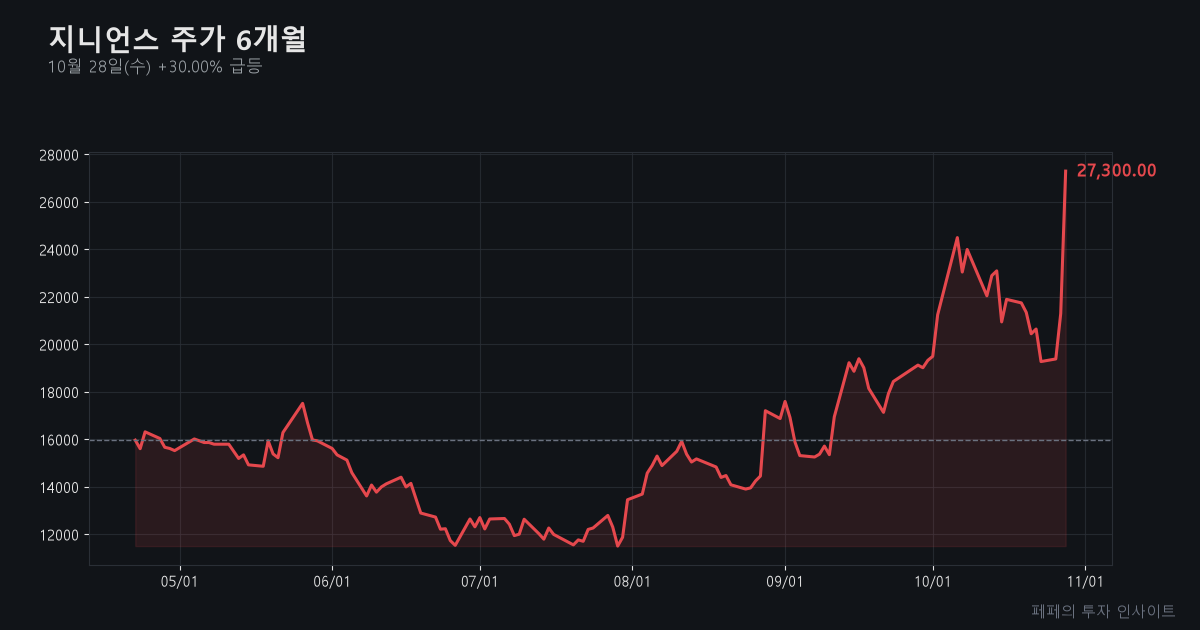This screenshot has width=1200, height=630.
Task: Select the y-axis label "14000"
Action: 59,487
